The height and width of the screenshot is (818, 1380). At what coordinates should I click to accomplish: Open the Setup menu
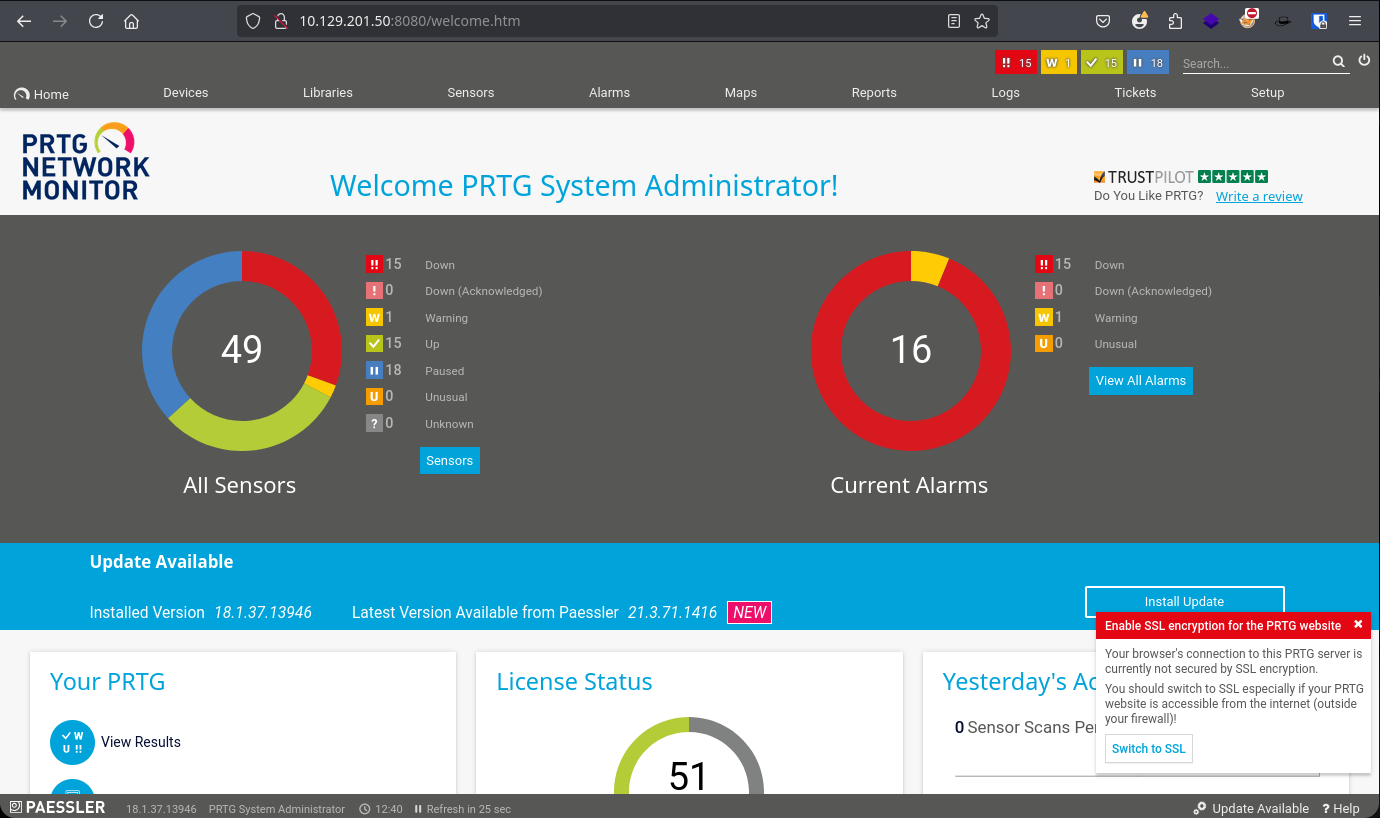click(x=1267, y=93)
